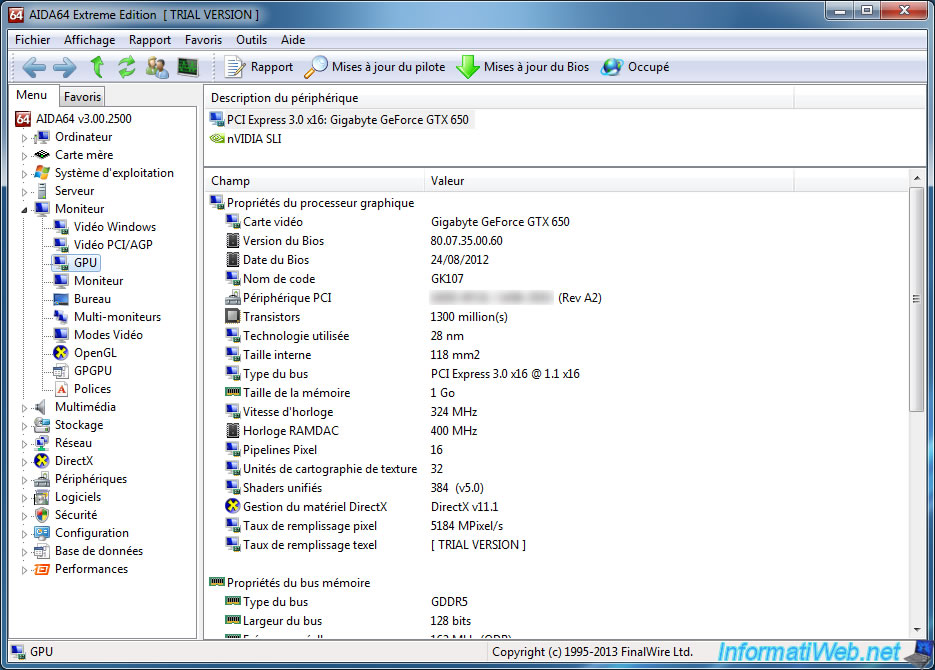Click Mises à jour du pilote
This screenshot has width=935, height=670.
pyautogui.click(x=374, y=67)
